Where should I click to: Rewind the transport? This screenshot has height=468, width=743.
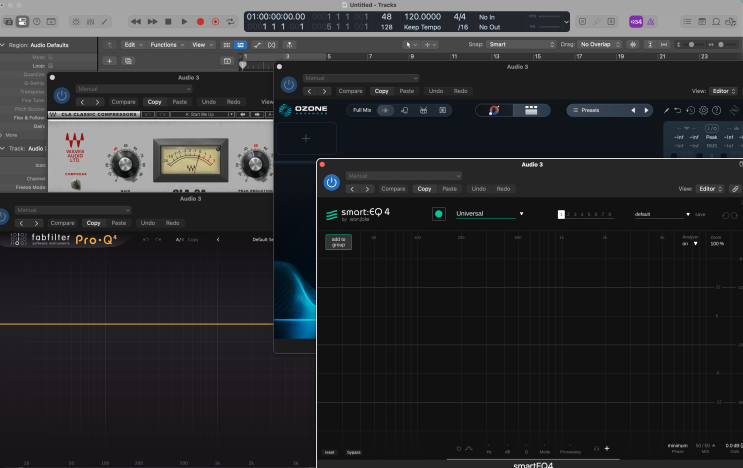click(x=136, y=21)
